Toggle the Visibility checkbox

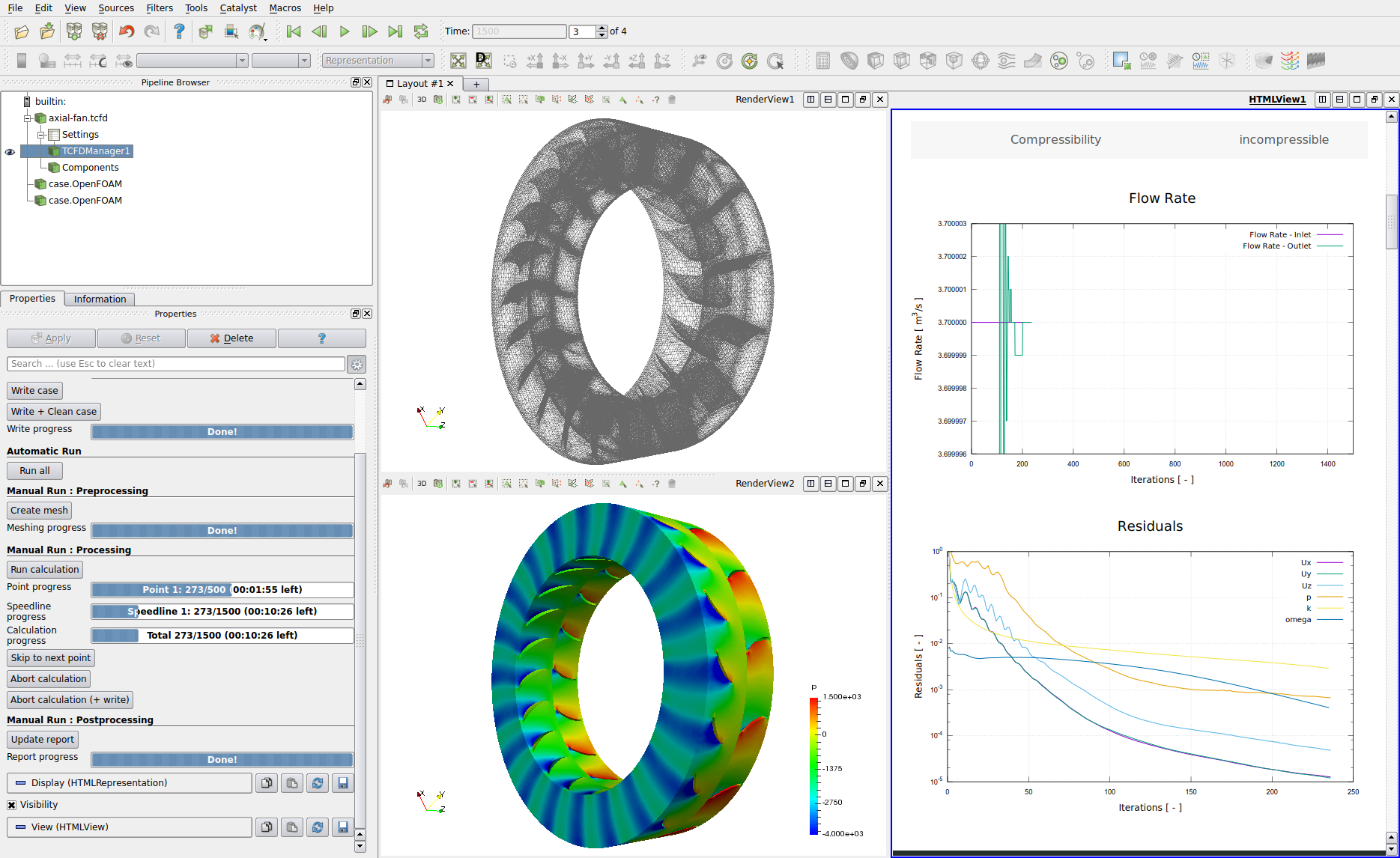click(x=12, y=805)
